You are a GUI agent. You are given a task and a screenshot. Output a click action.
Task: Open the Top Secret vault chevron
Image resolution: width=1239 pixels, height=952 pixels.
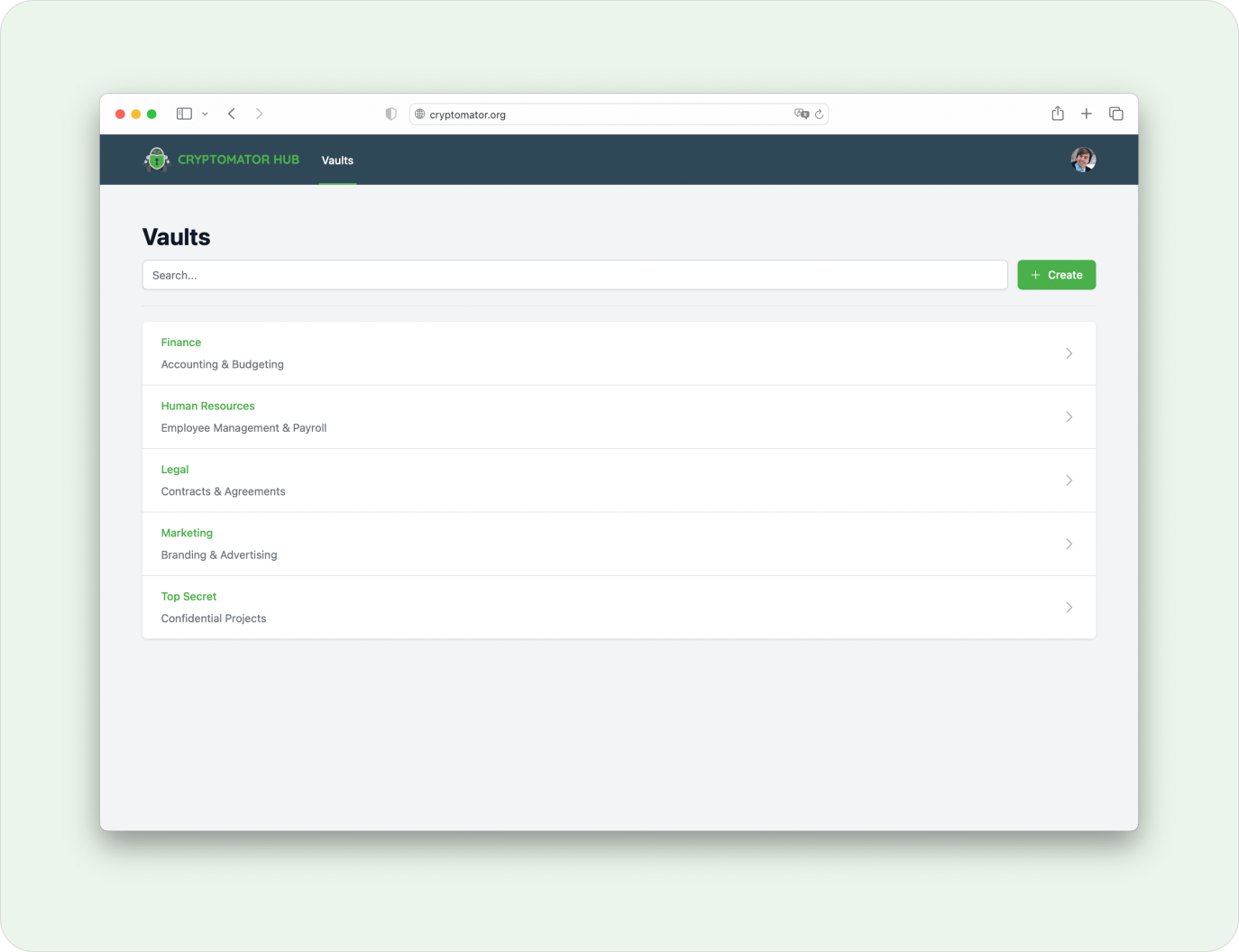pos(1069,607)
